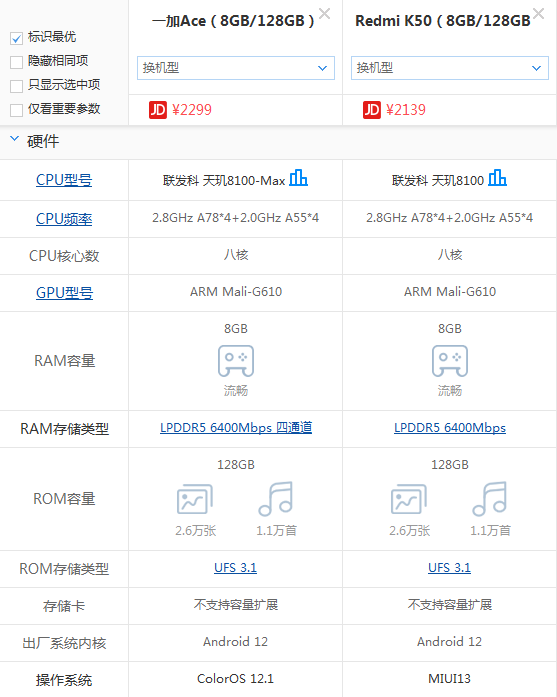Click the music note icon in 一加Ace ROM容量
557x697 pixels.
click(x=276, y=499)
